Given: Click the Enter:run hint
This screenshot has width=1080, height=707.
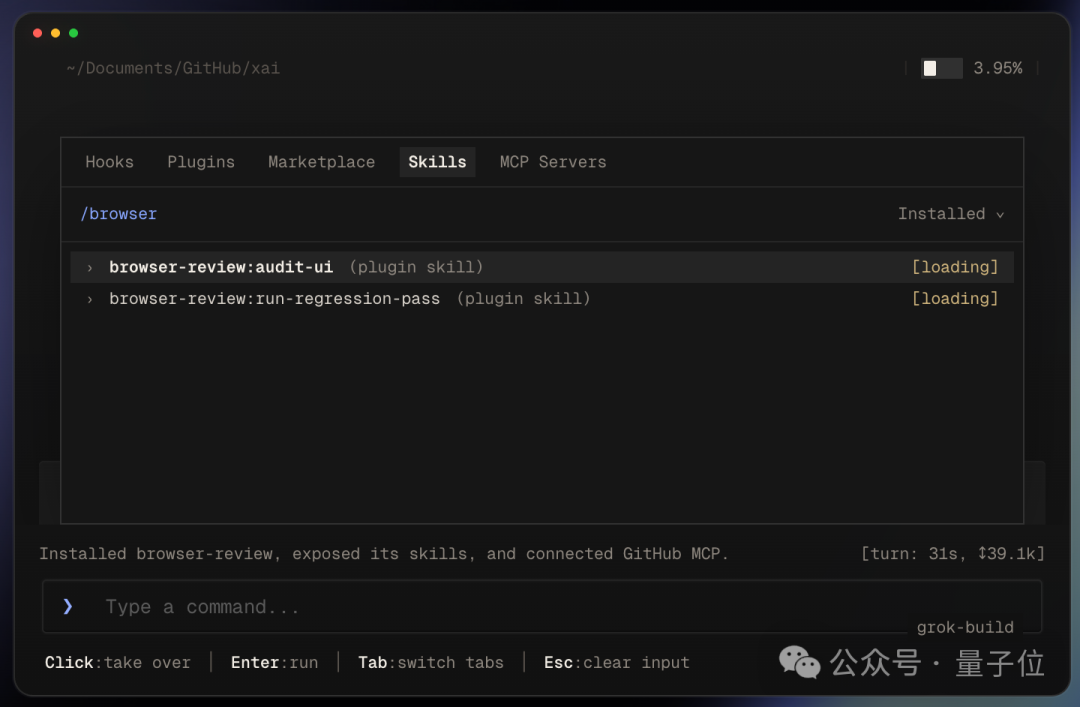Looking at the screenshot, I should [x=274, y=662].
